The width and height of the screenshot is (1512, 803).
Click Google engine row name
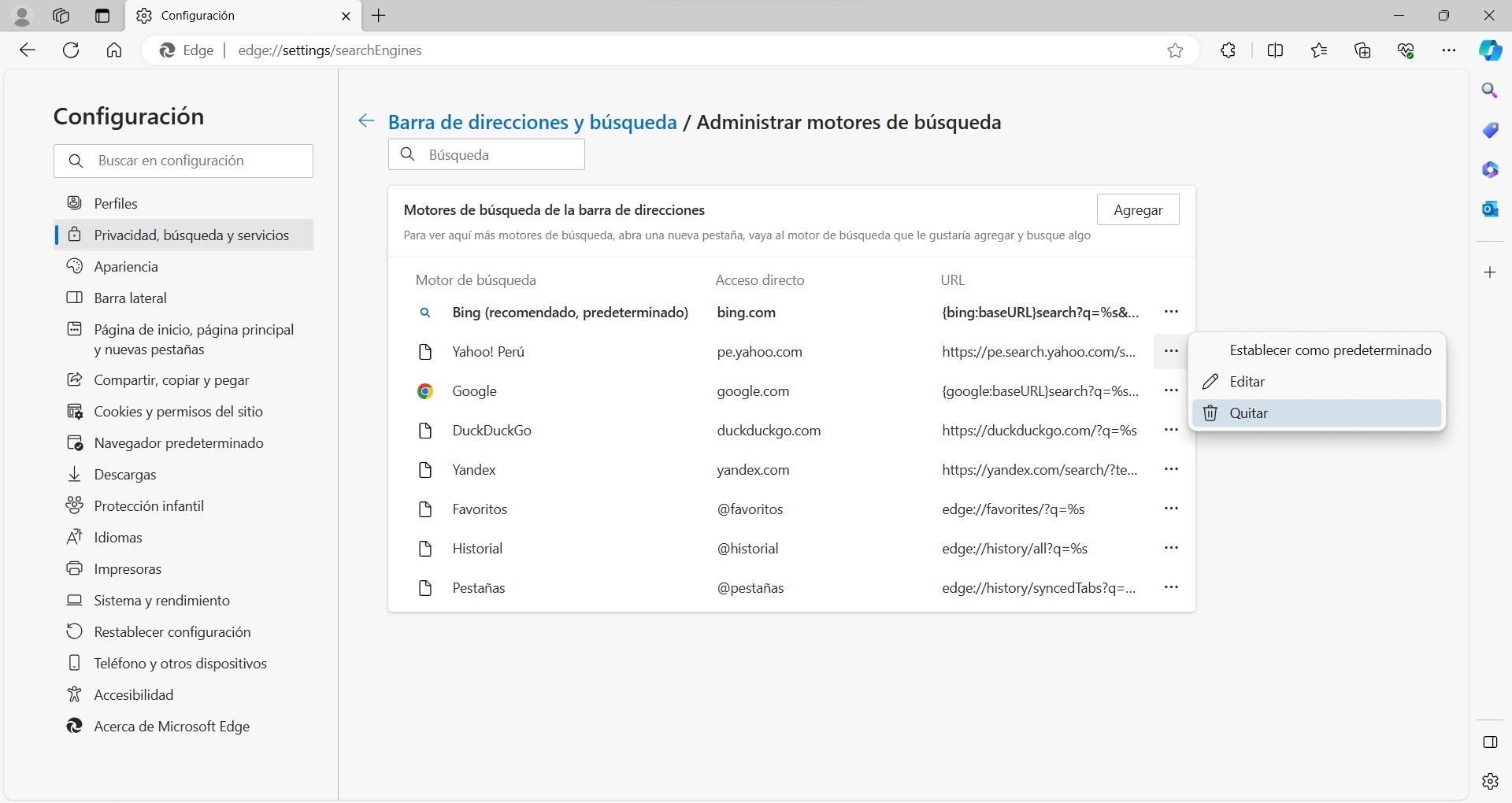pyautogui.click(x=474, y=391)
